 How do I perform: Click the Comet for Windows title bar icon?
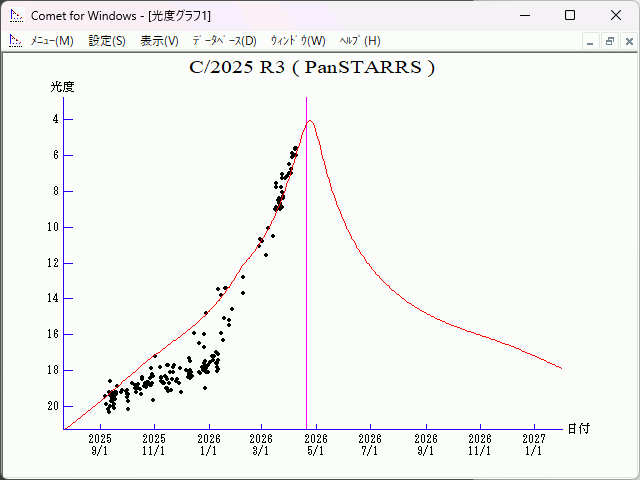[15, 15]
